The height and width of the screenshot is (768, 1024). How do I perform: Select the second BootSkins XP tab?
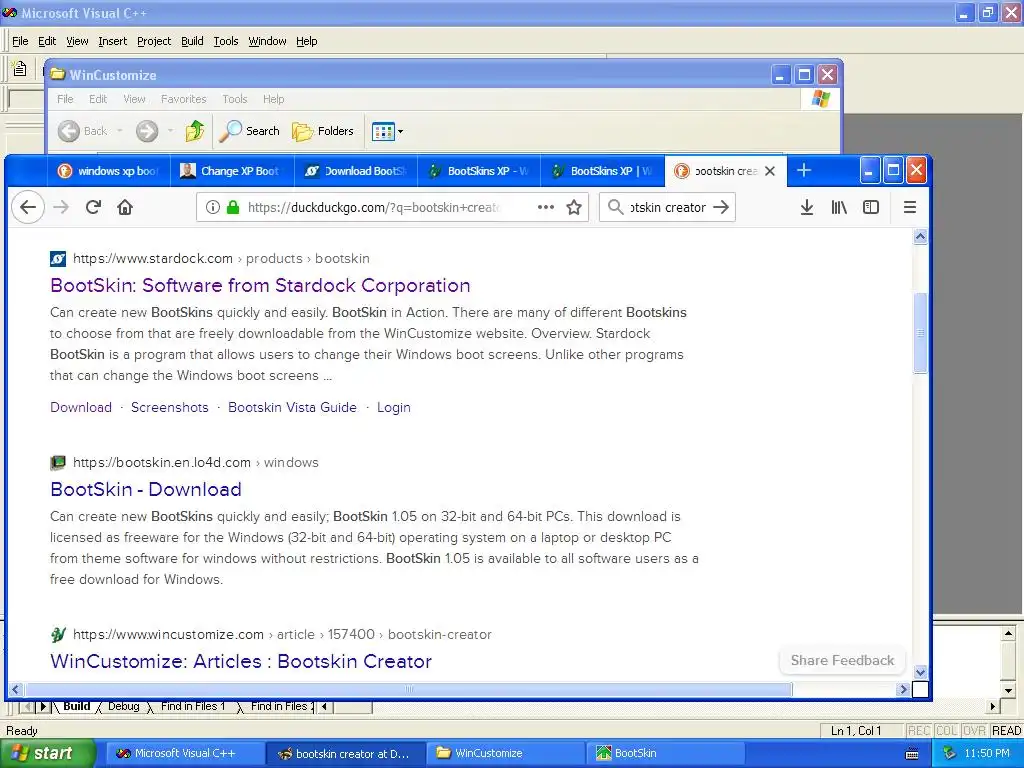click(x=603, y=171)
